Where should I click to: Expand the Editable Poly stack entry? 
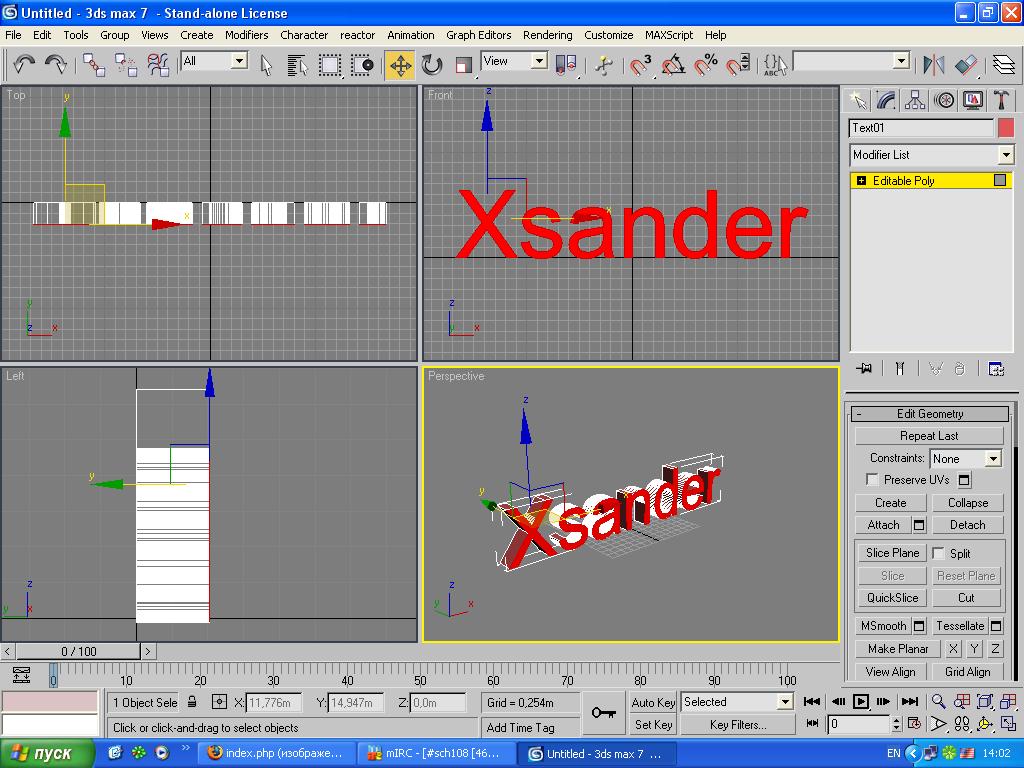pos(861,181)
